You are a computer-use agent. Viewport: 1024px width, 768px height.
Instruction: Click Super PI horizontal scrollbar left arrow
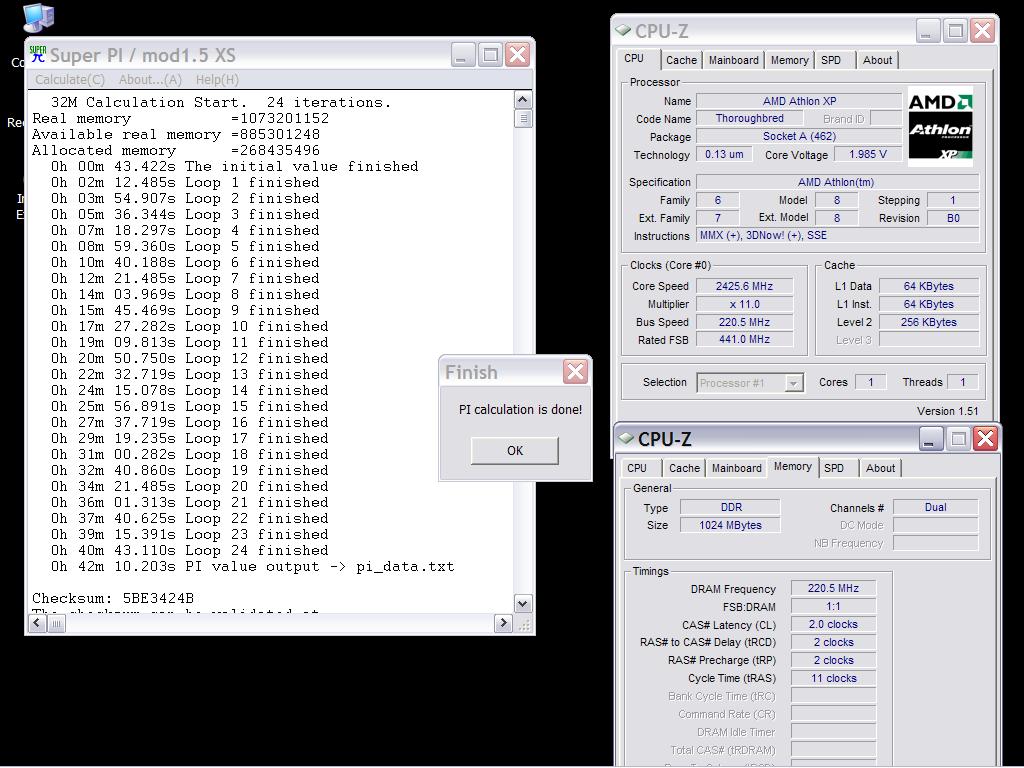(x=37, y=624)
